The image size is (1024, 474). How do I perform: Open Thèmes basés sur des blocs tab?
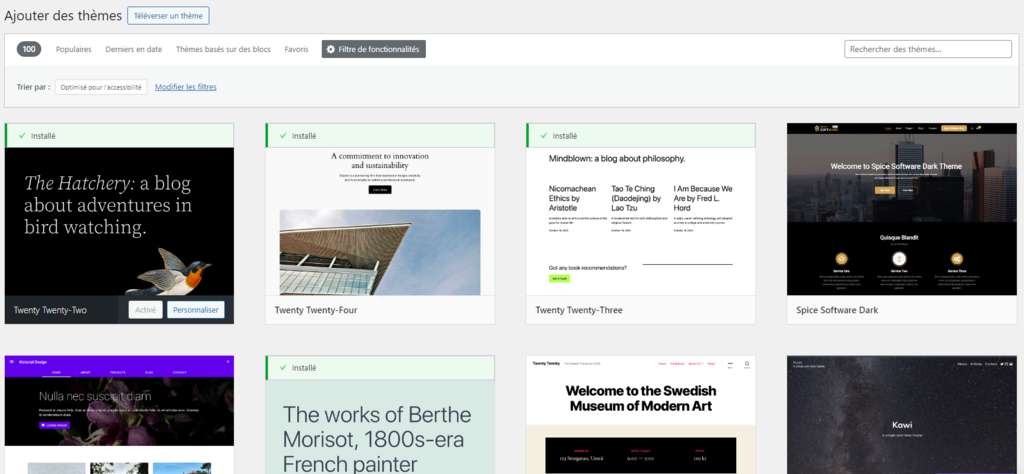tap(223, 49)
